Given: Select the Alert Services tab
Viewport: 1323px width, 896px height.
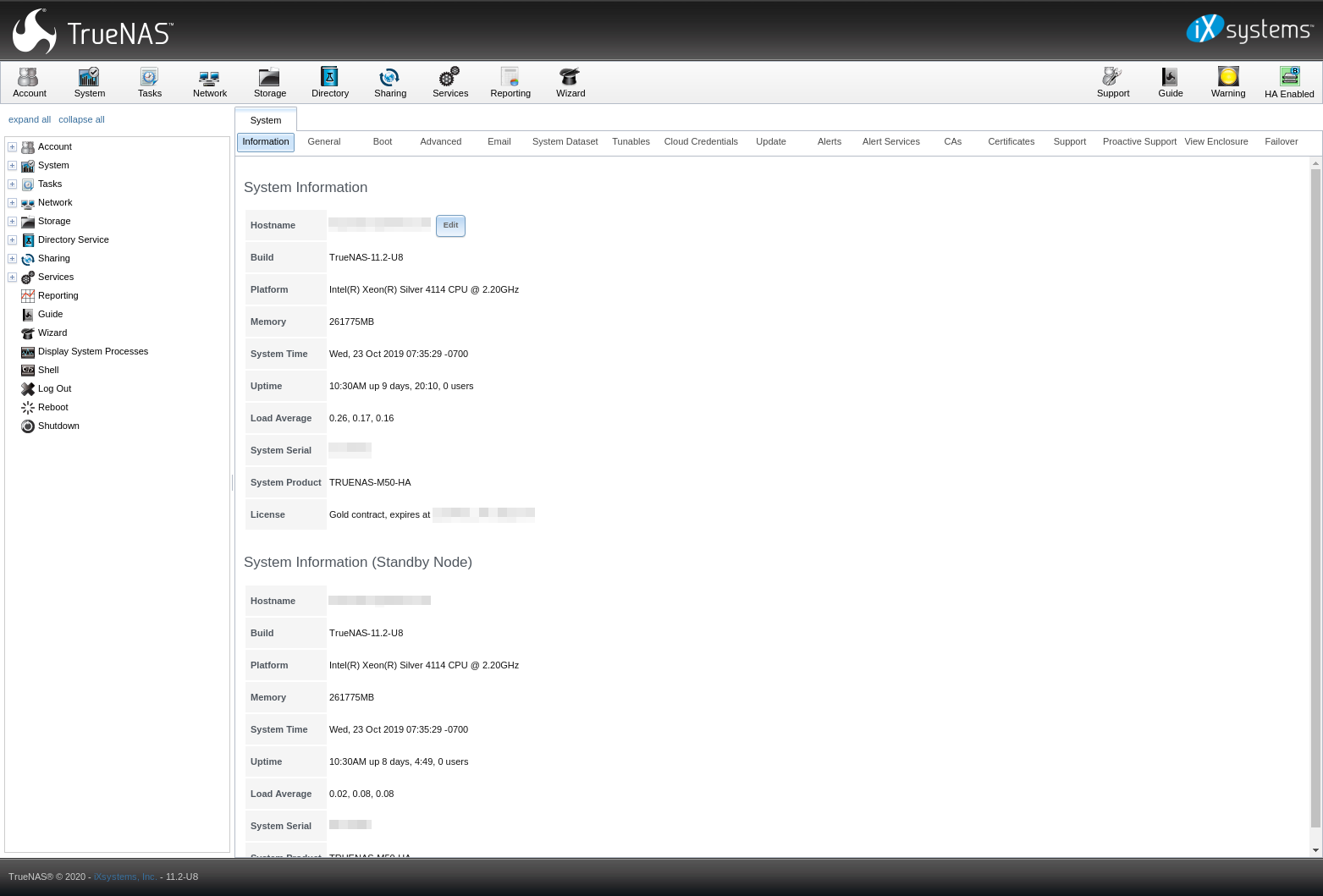Looking at the screenshot, I should coord(891,141).
